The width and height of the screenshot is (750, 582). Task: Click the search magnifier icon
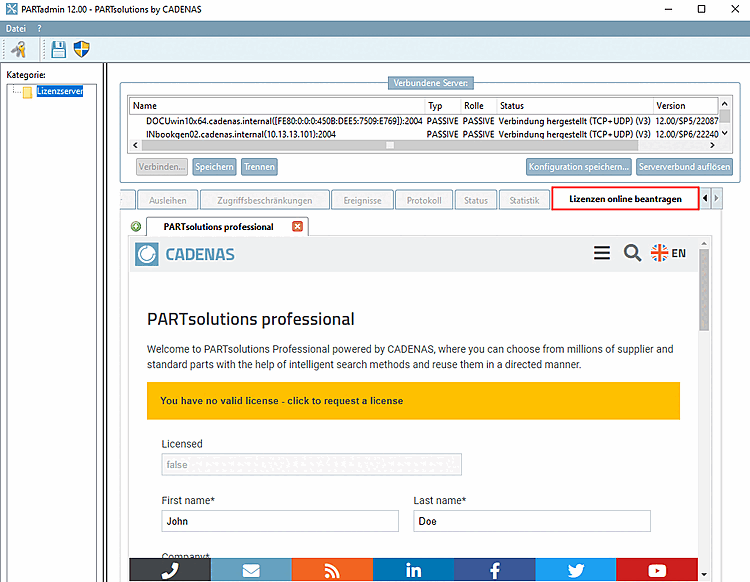coord(632,253)
